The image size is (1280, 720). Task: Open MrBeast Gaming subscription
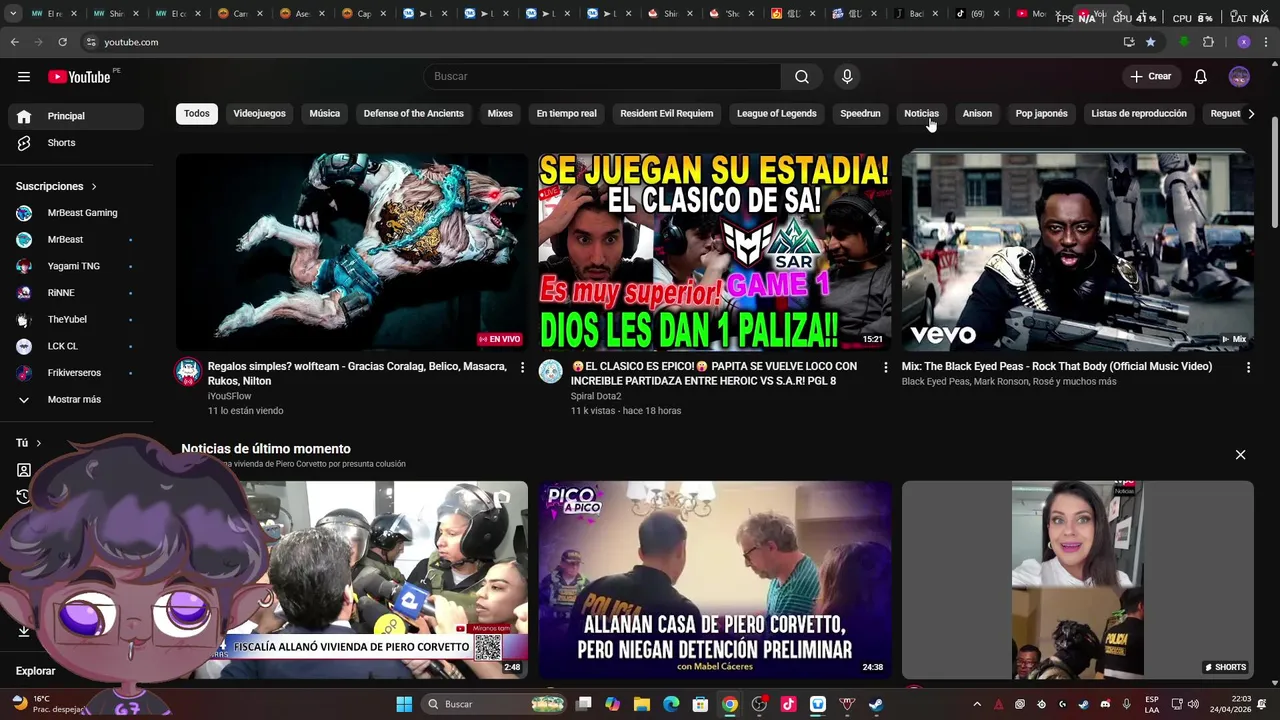[76, 213]
